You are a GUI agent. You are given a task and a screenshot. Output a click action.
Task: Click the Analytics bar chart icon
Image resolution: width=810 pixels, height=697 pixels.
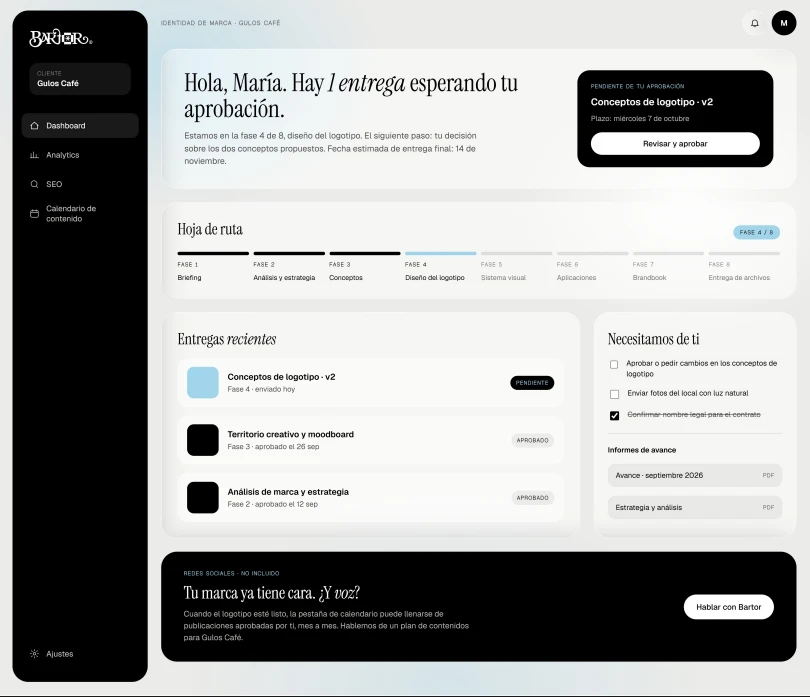coord(35,155)
